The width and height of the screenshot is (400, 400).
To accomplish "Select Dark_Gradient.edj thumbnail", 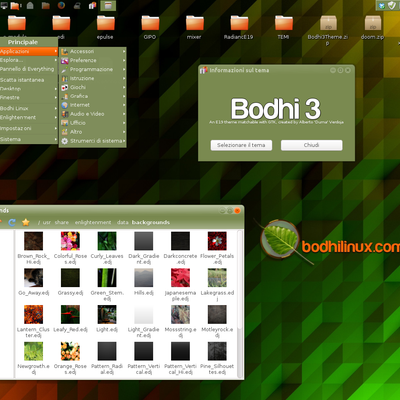I will click(x=144, y=241).
